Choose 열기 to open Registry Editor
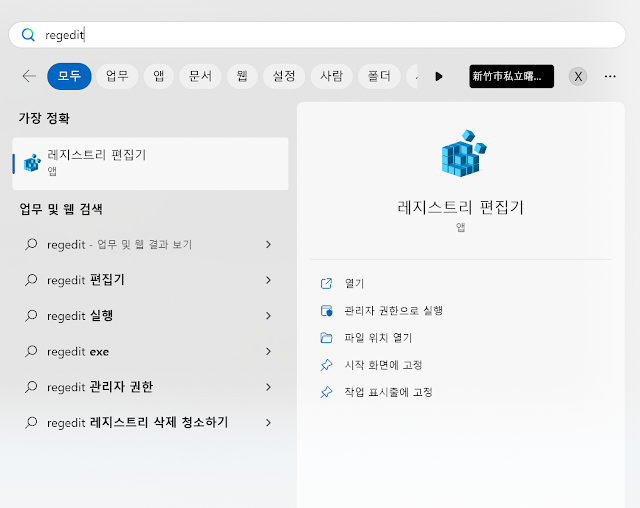Viewport: 640px width, 508px height. (354, 284)
